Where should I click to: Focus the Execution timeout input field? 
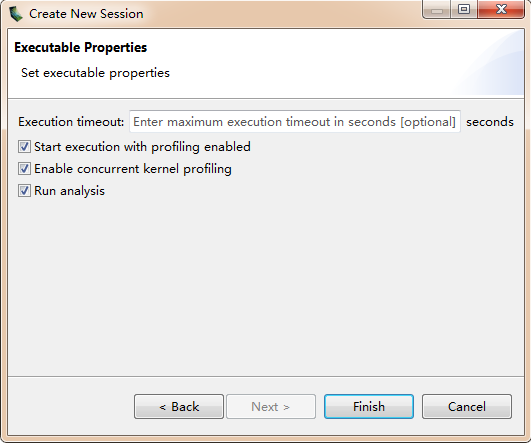295,122
